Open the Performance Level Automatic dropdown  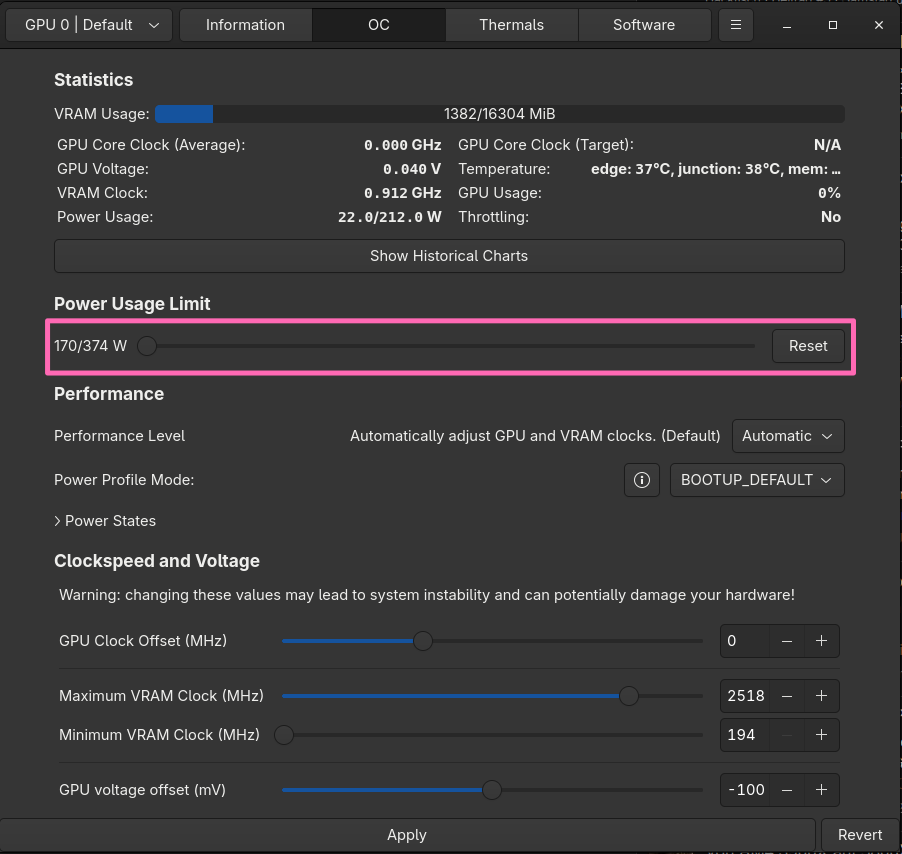point(788,436)
